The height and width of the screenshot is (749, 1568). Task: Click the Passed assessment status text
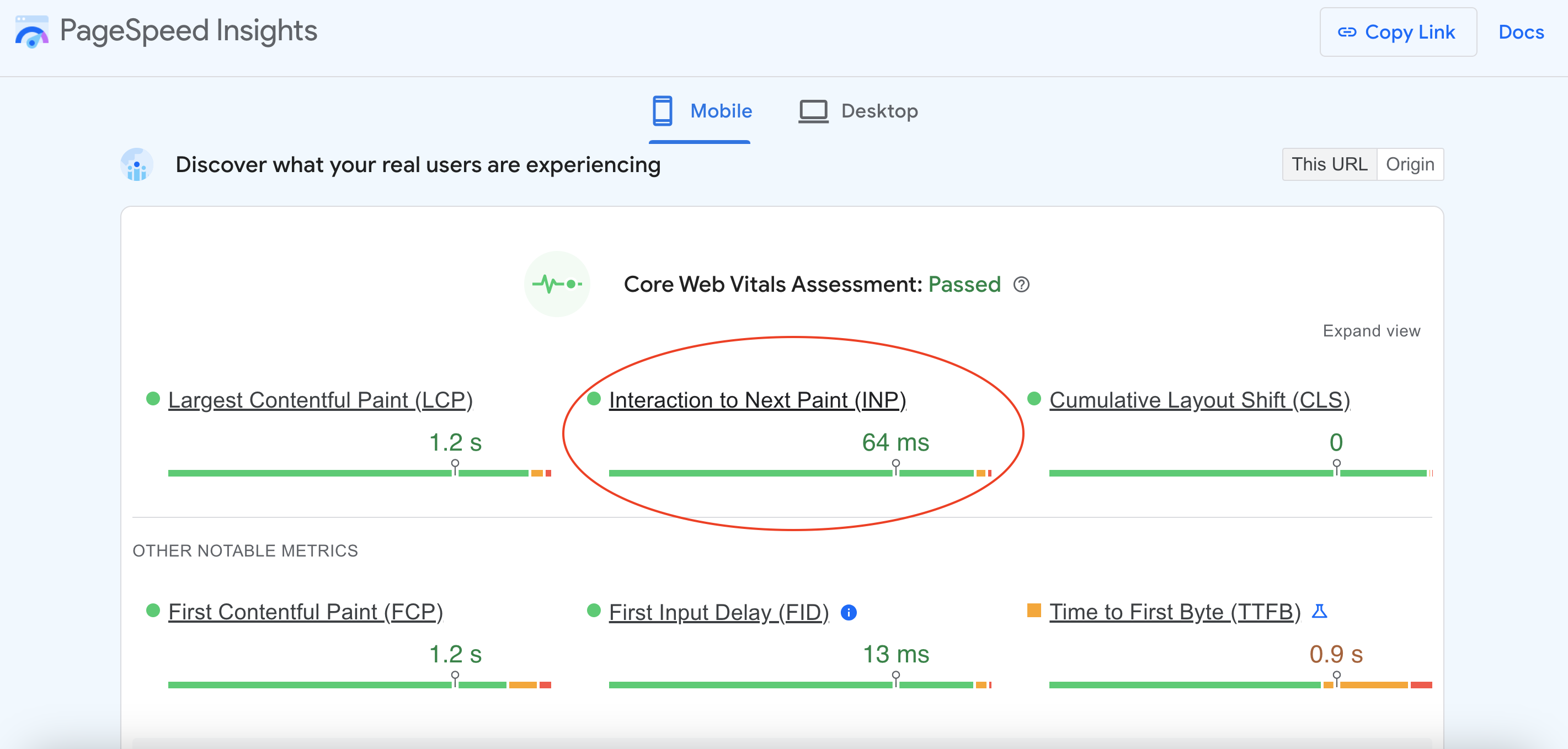point(964,284)
